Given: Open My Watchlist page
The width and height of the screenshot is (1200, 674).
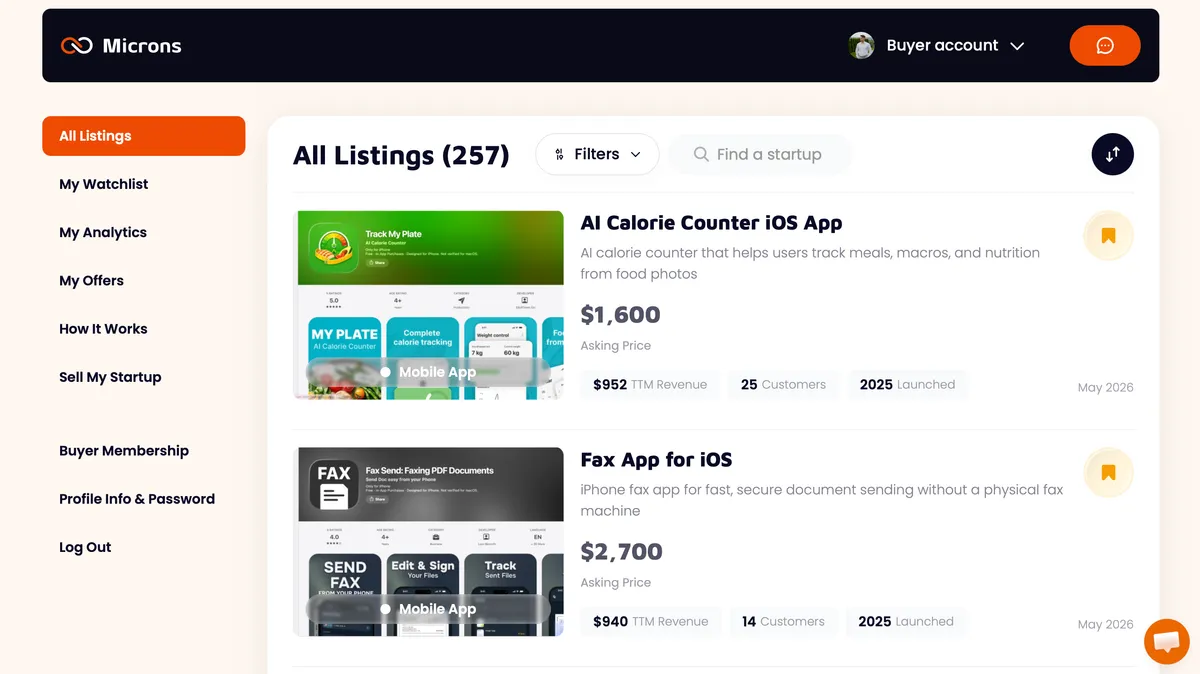Looking at the screenshot, I should 103,184.
